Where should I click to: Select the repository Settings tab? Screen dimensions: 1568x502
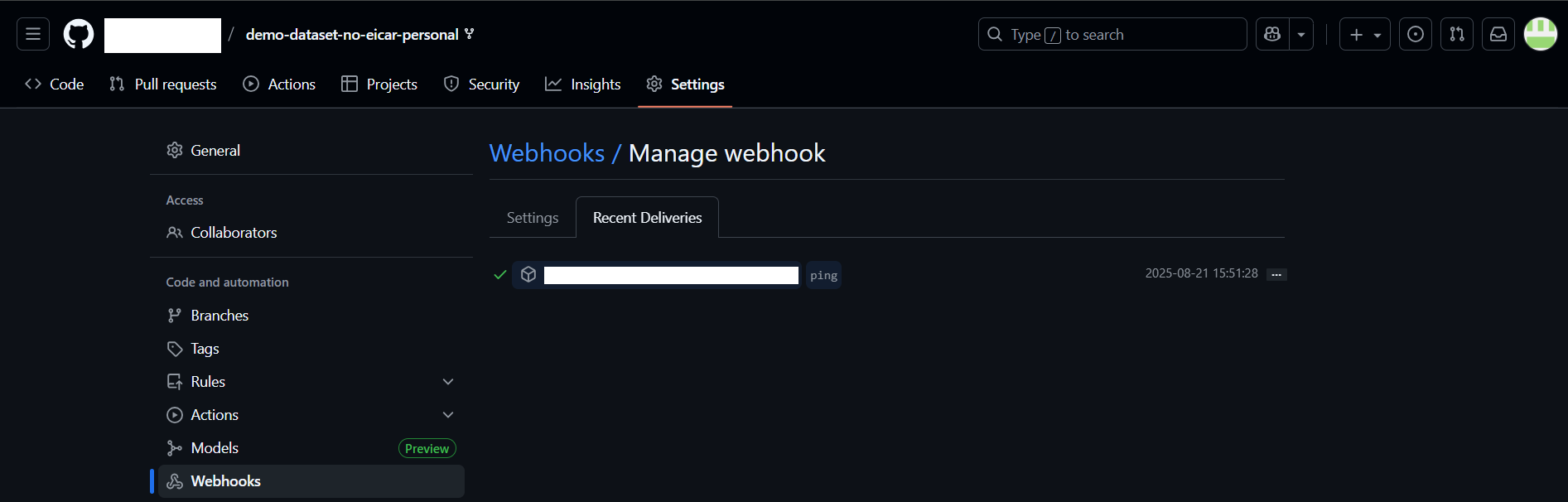(685, 84)
